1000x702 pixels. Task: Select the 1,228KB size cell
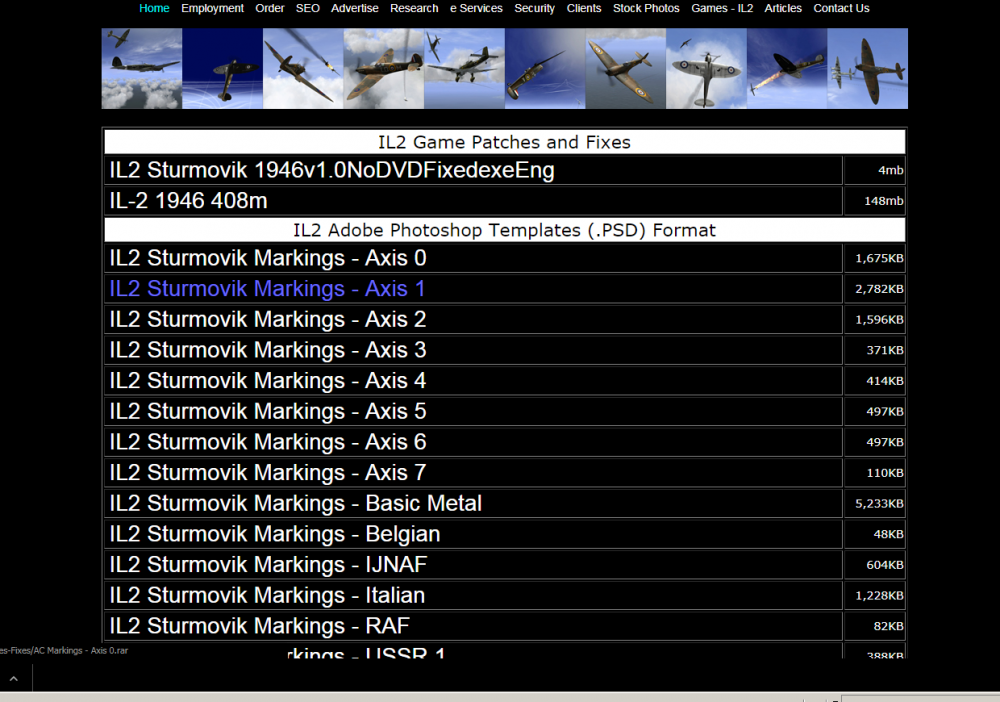tap(874, 595)
